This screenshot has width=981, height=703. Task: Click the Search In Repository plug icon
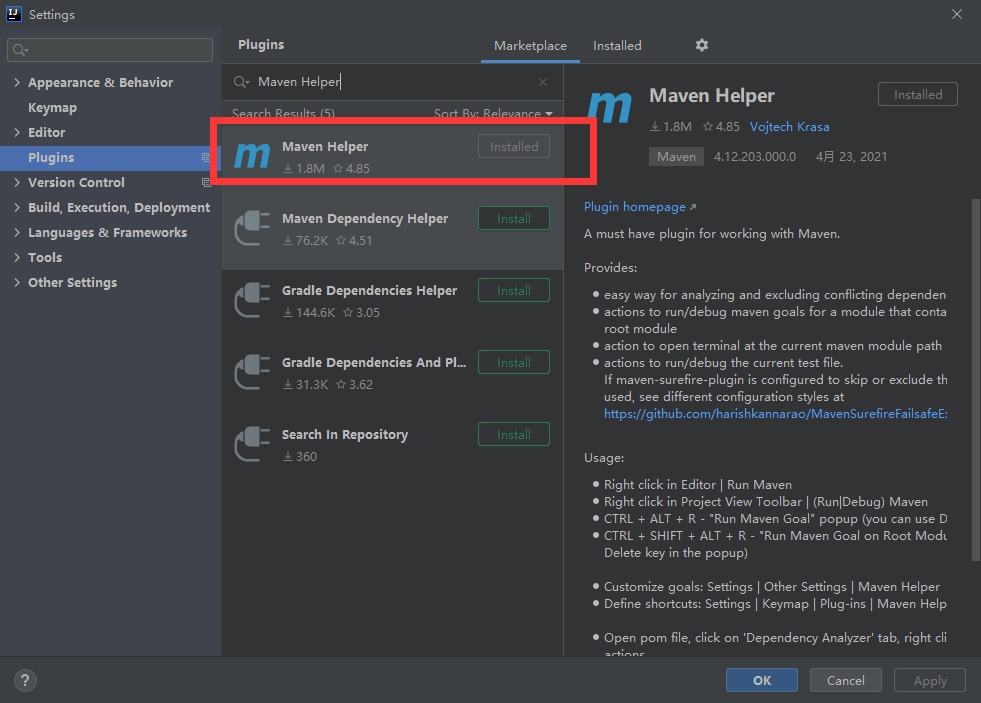(x=252, y=444)
